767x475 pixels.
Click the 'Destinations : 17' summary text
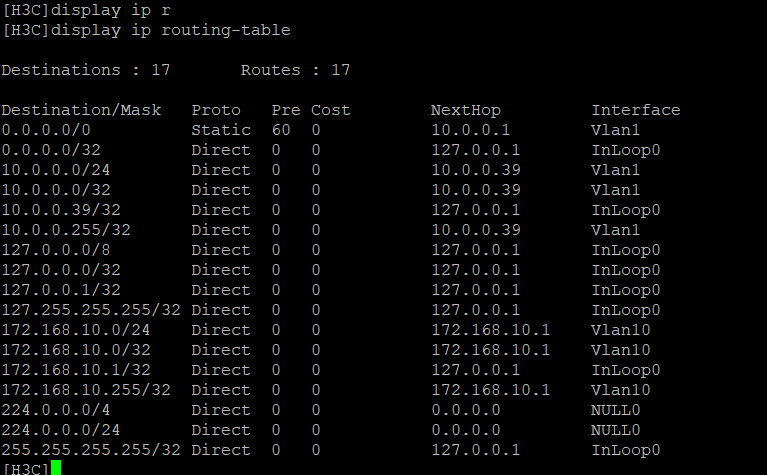click(x=86, y=70)
